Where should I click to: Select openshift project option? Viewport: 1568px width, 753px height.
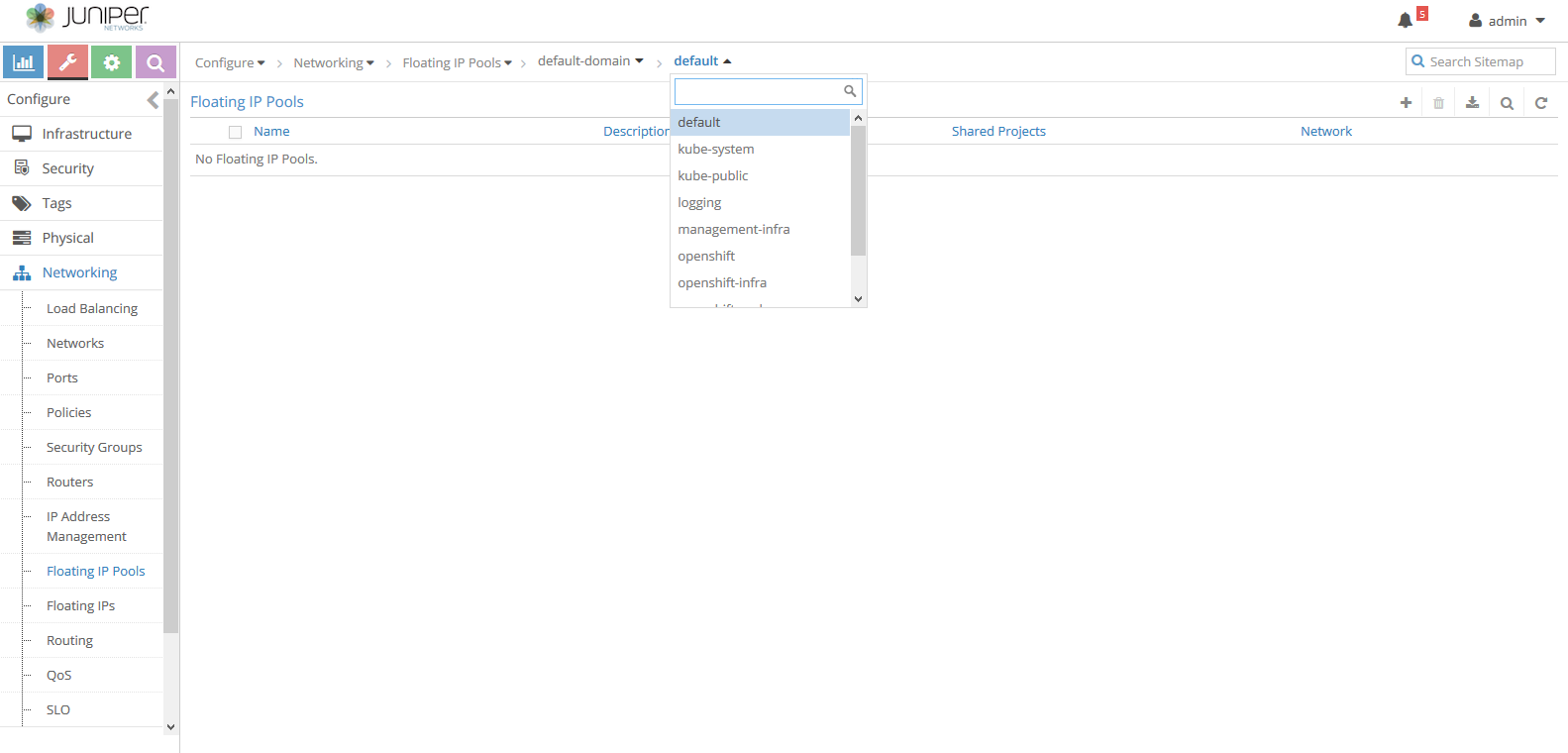[760, 257]
